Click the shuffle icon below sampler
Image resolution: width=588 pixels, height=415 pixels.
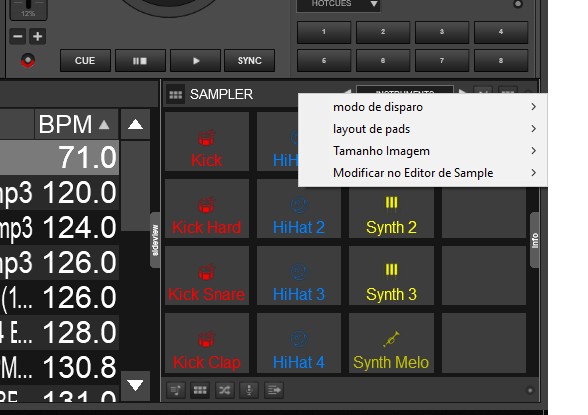point(224,390)
